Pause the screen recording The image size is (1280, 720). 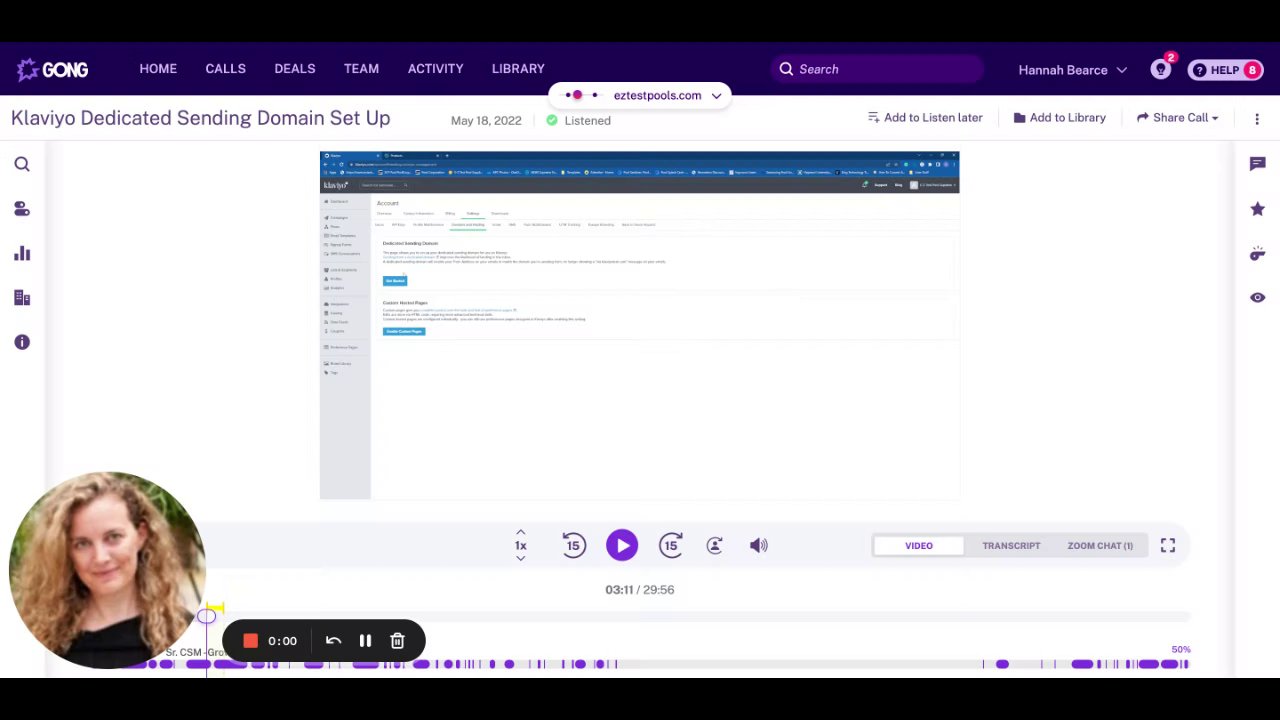point(365,641)
